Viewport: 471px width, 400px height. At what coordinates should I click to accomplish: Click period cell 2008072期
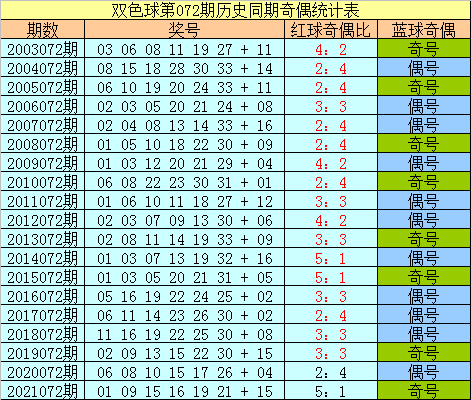click(42, 144)
